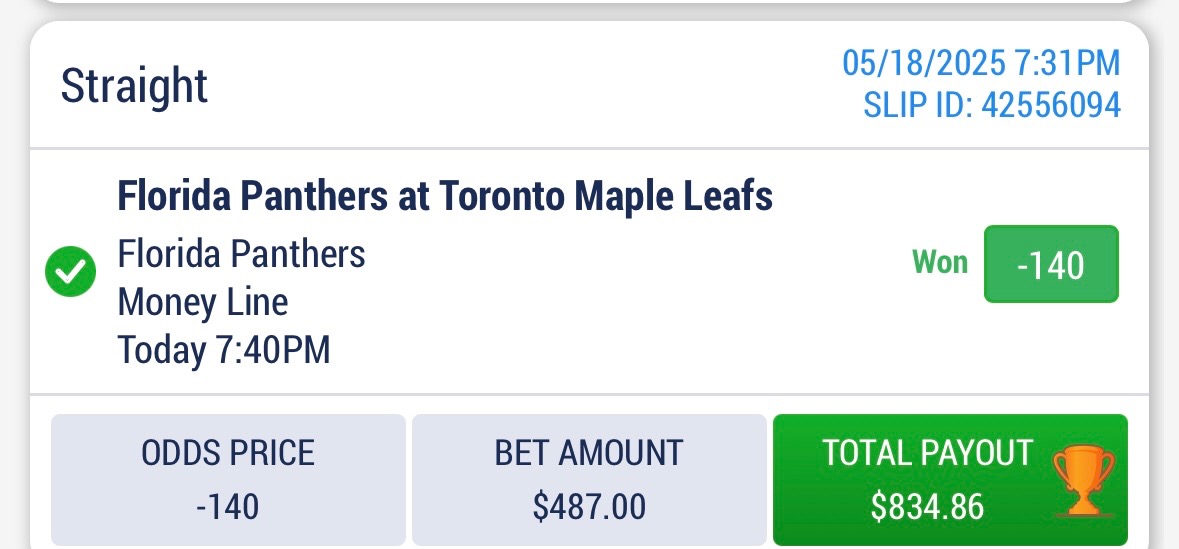Click the BET AMOUNT label
Screen dimensions: 1179x549
[x=589, y=453]
